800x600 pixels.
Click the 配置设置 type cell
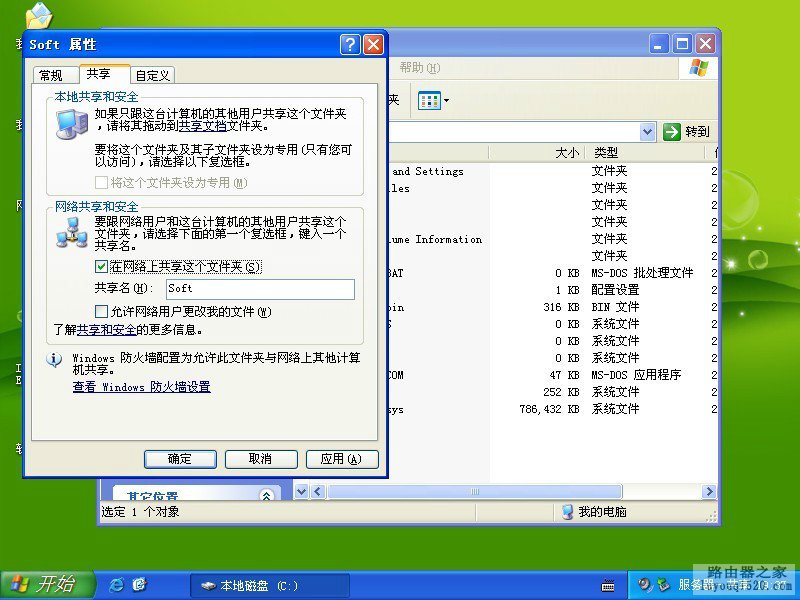tap(615, 290)
